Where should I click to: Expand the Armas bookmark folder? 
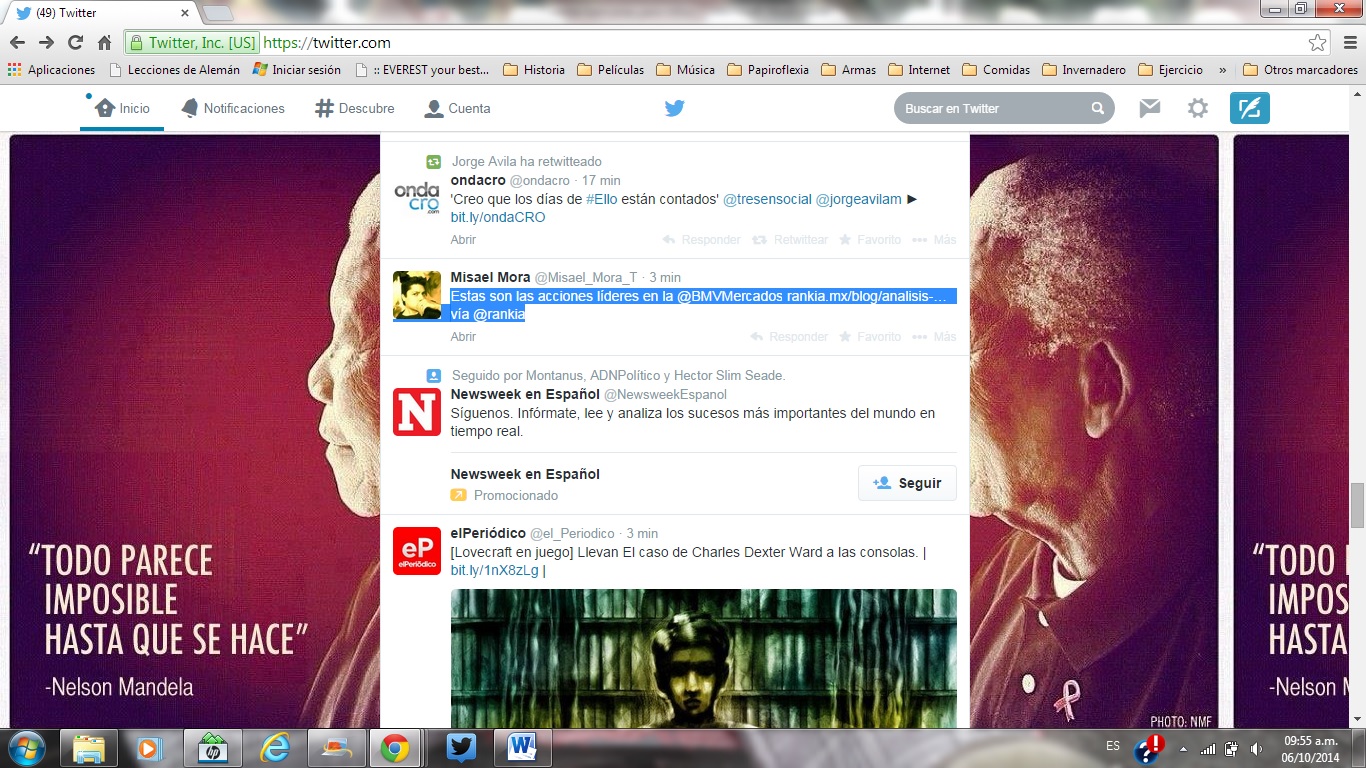click(x=849, y=70)
